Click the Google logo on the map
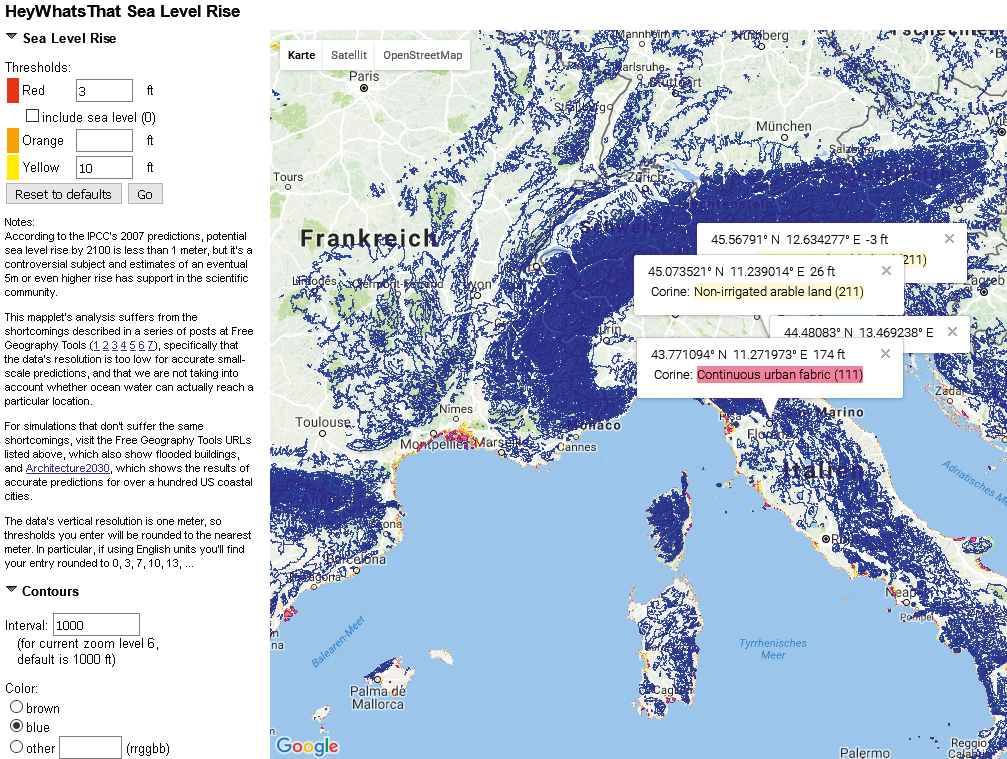1007x759 pixels. pyautogui.click(x=307, y=746)
